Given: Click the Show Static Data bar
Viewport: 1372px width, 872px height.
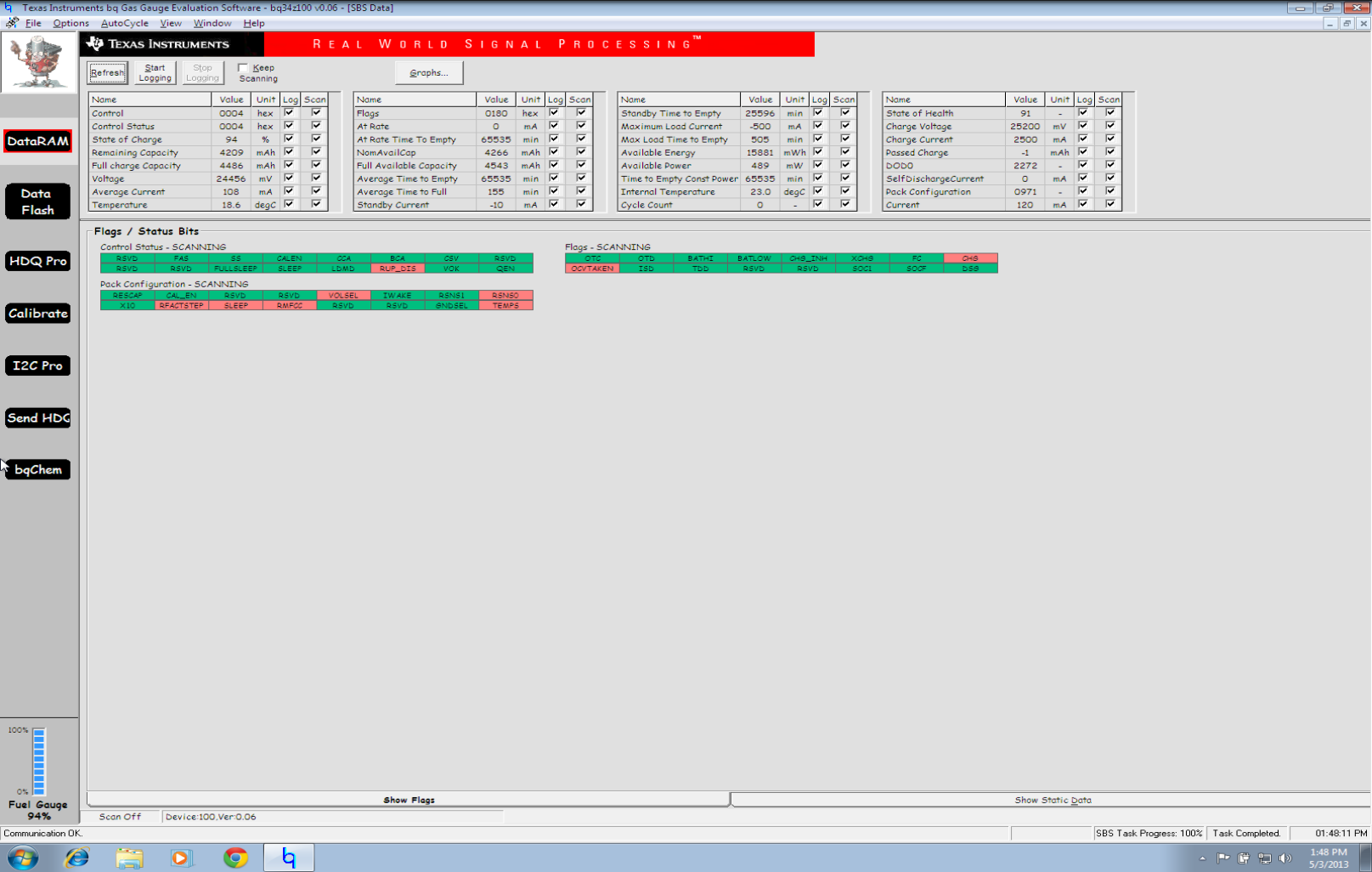Looking at the screenshot, I should tap(1052, 800).
